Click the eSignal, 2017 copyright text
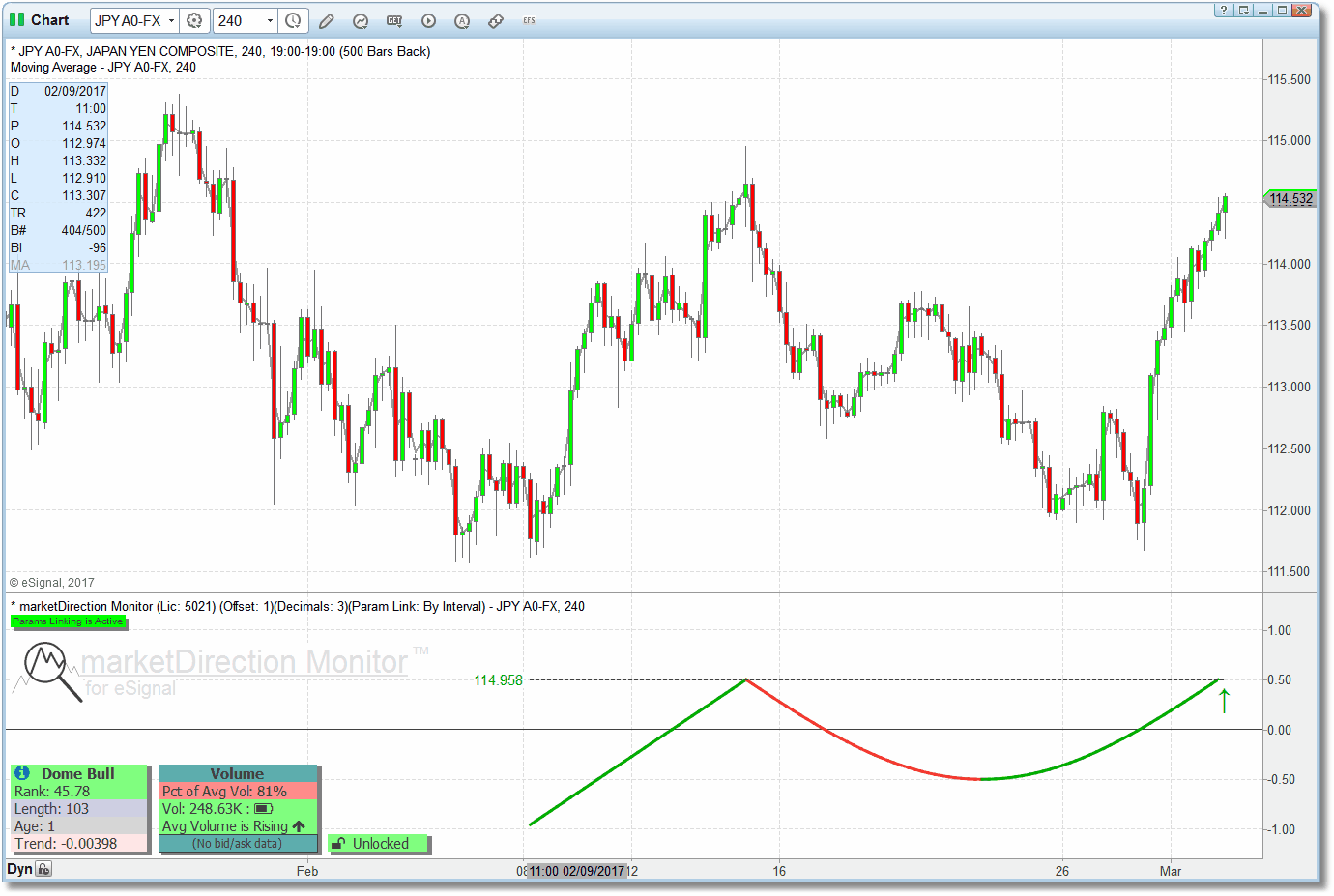The image size is (1334, 896). [x=52, y=583]
